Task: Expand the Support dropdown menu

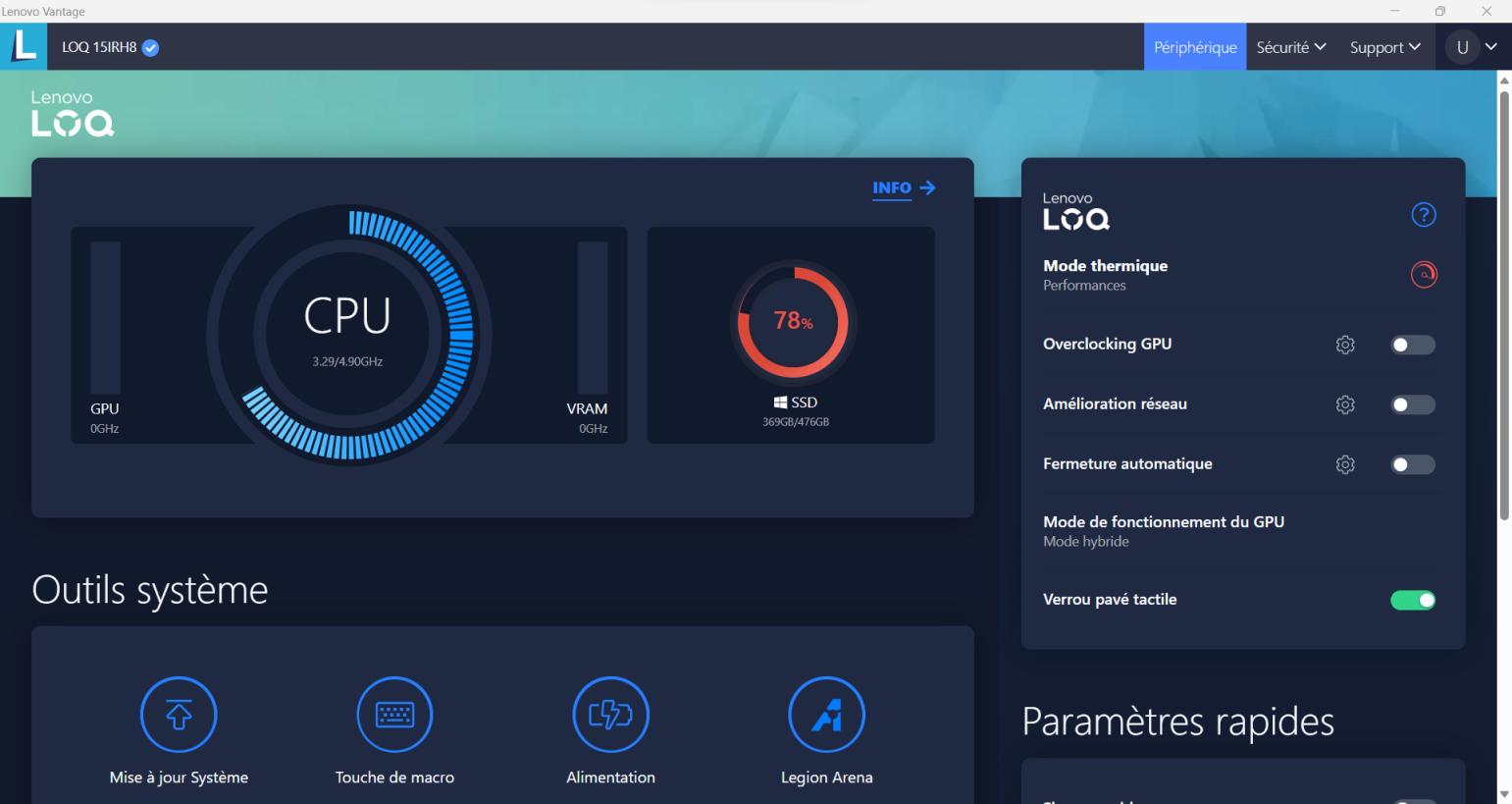Action: 1384,47
